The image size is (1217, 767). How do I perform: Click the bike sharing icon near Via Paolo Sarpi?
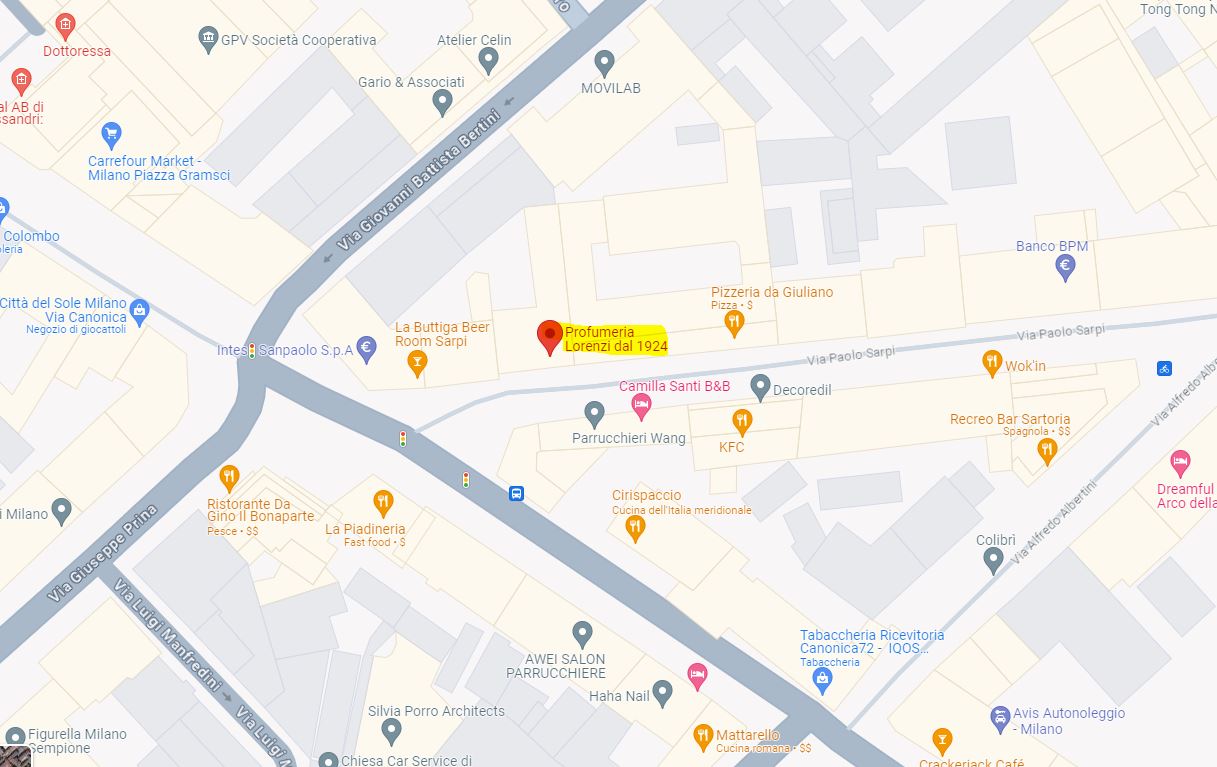tap(1164, 368)
